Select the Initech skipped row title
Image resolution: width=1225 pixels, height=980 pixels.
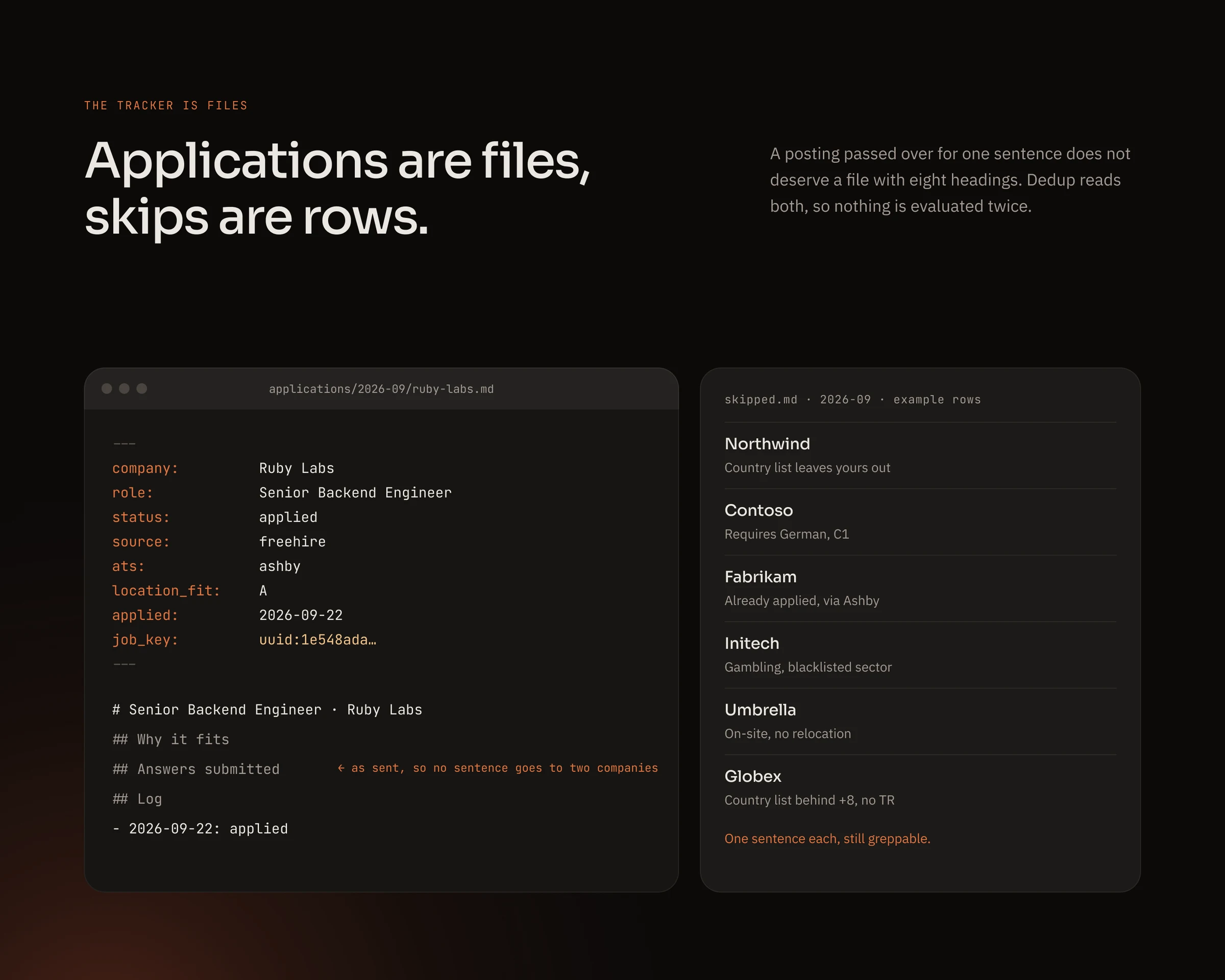752,643
